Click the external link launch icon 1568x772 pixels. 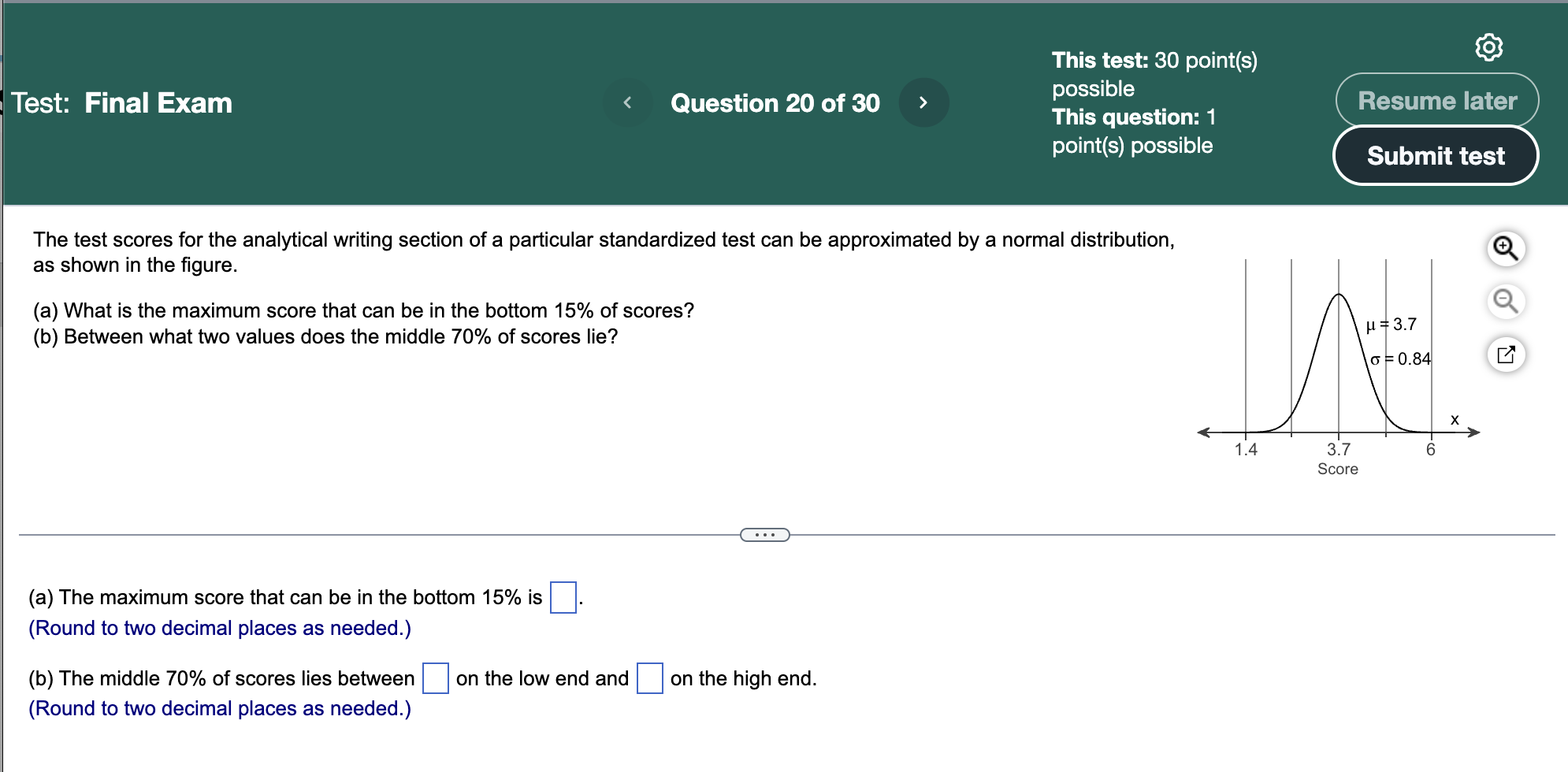click(x=1507, y=354)
